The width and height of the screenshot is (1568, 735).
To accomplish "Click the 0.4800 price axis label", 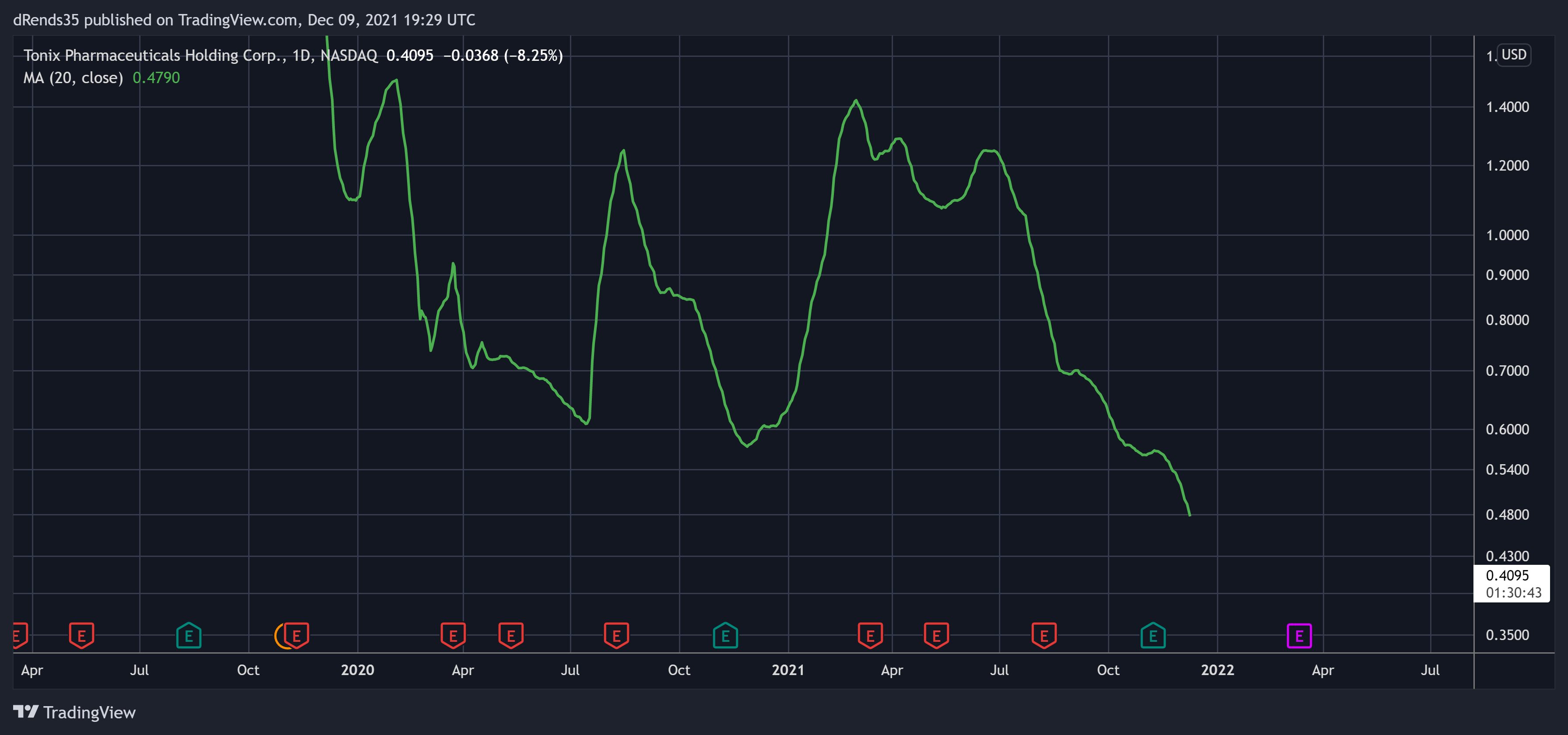I will [1507, 515].
